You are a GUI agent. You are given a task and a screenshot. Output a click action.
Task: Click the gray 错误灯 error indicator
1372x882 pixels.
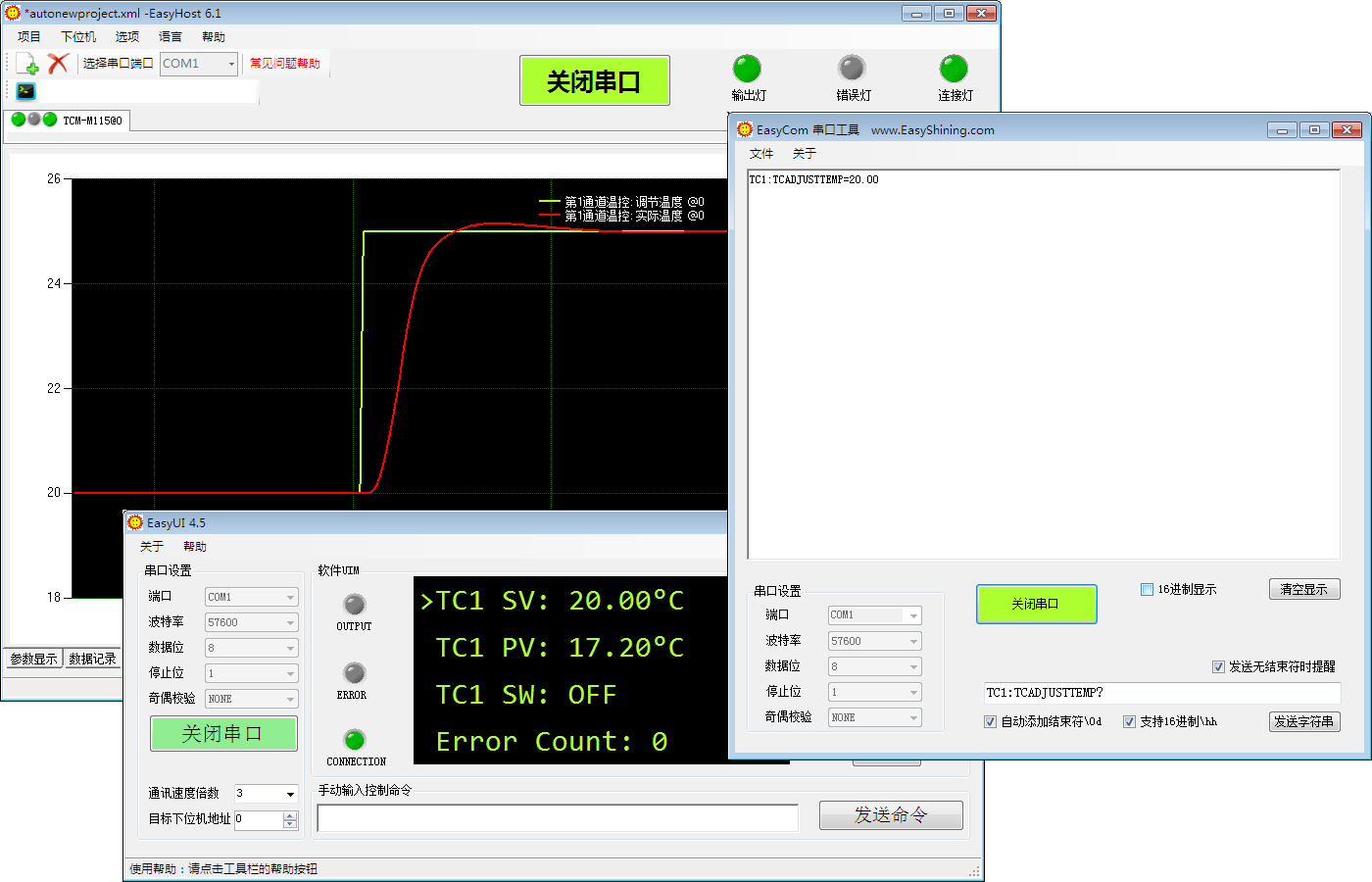click(852, 69)
